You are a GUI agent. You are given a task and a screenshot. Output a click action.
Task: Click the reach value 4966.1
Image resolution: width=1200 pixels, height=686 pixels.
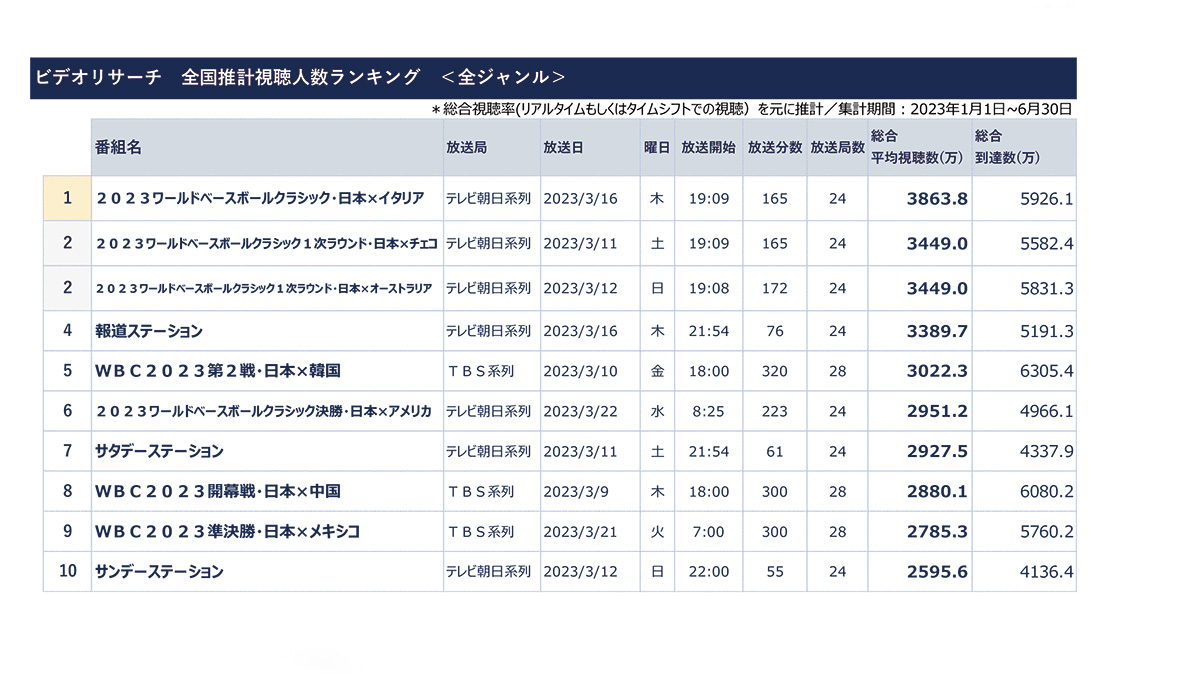(1046, 411)
